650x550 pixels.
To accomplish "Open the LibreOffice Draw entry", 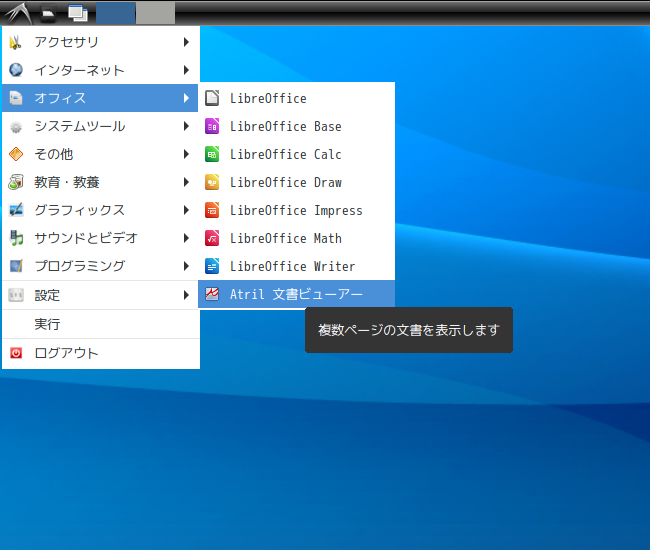I will pyautogui.click(x=296, y=182).
